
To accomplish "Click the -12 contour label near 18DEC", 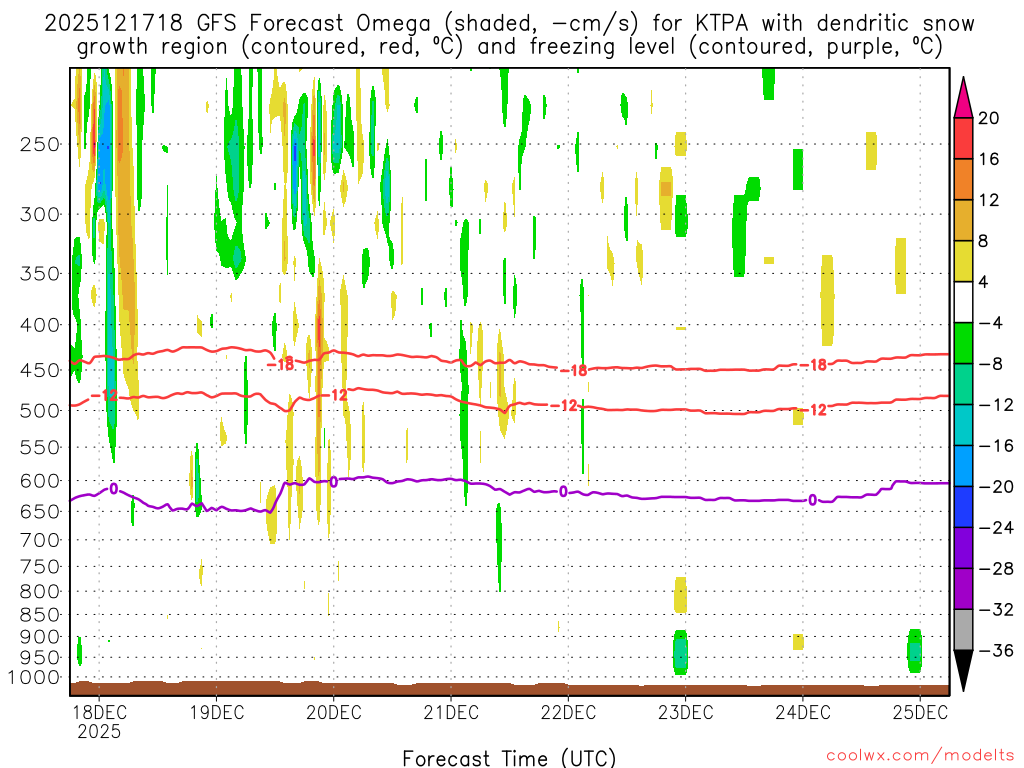I will point(104,396).
